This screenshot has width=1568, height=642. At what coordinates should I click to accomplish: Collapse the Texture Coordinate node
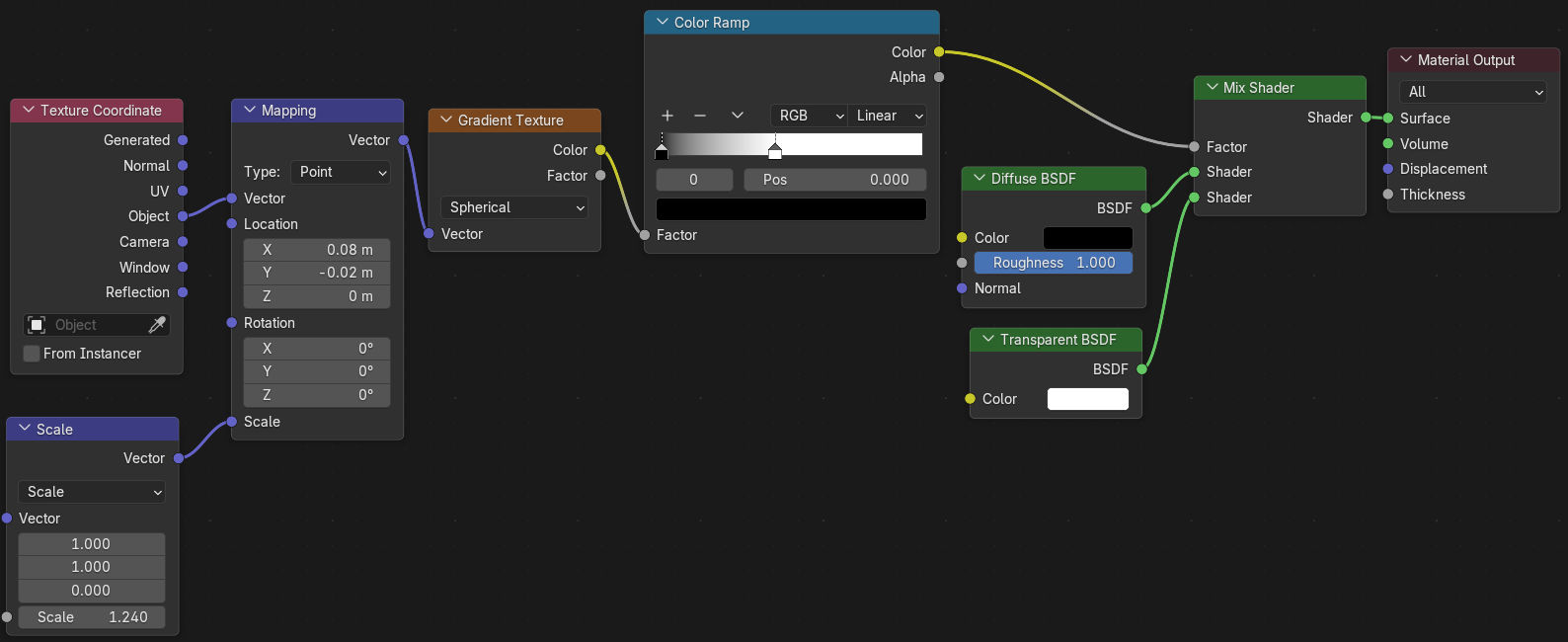coord(29,111)
